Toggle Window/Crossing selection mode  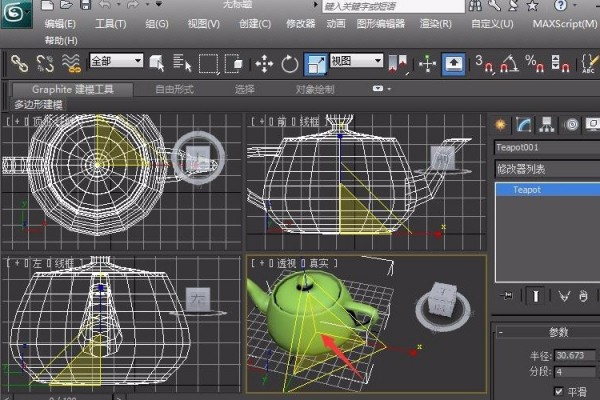coord(233,64)
